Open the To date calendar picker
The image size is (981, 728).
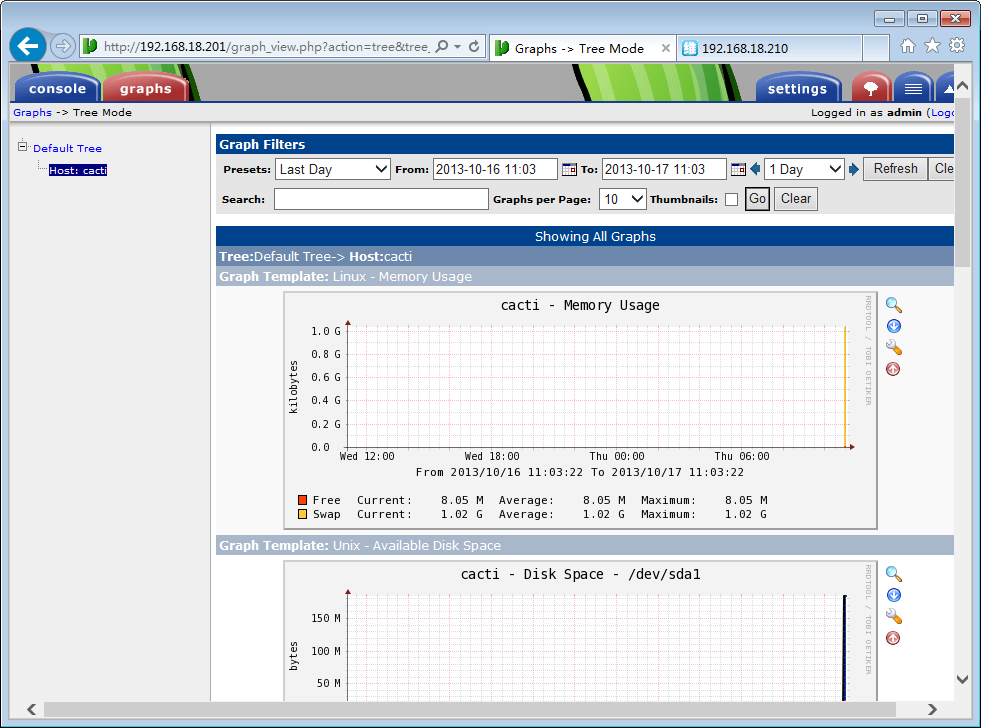[x=738, y=169]
